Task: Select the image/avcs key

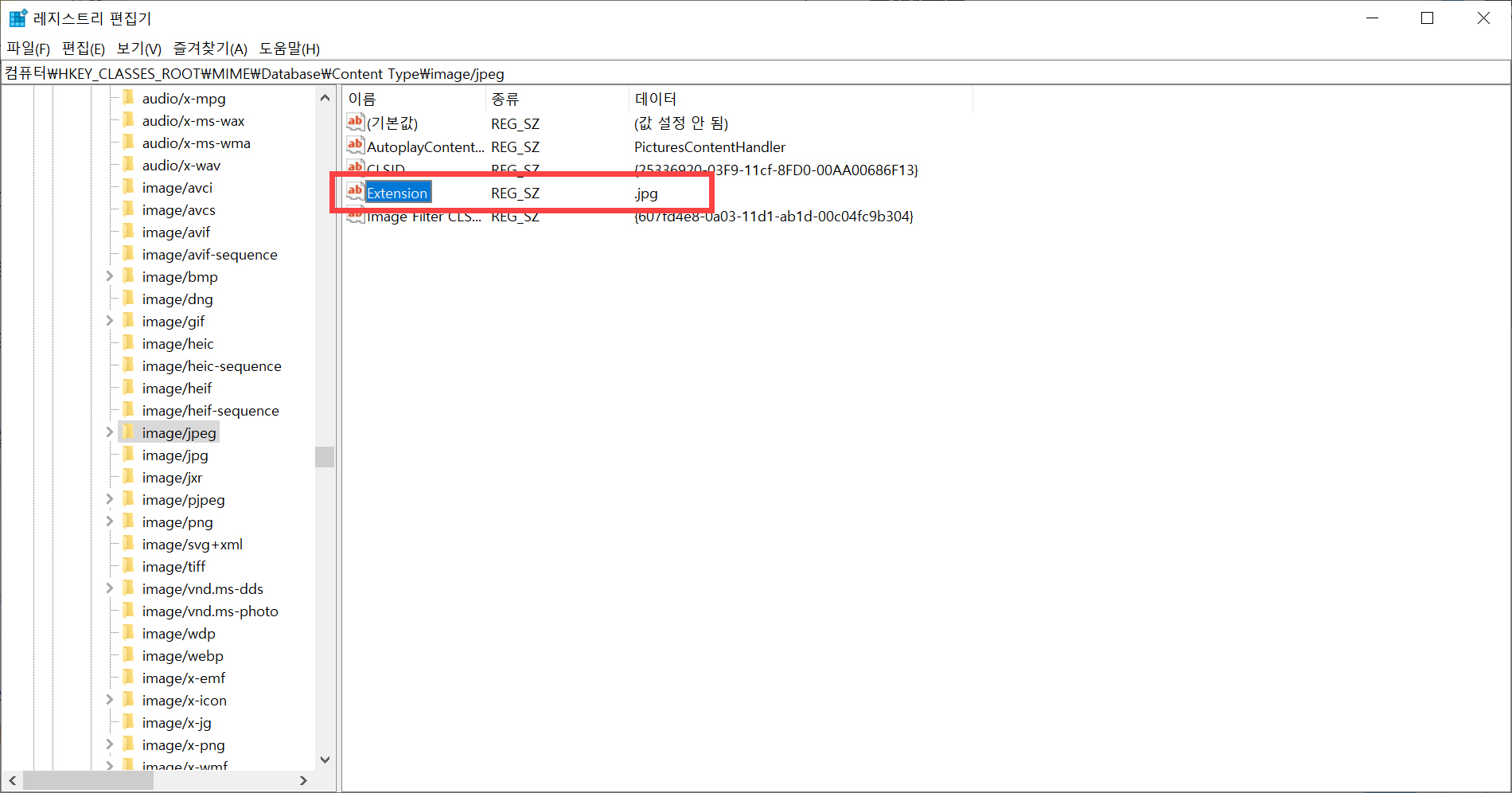Action: coord(179,210)
